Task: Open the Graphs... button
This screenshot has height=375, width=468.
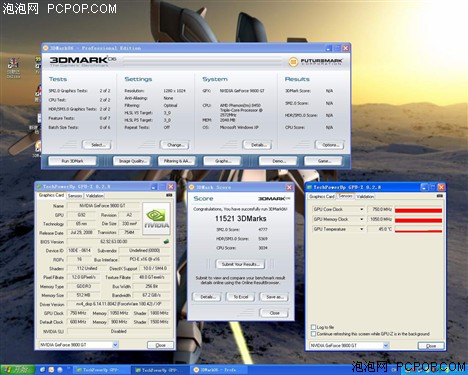Action: [222, 161]
